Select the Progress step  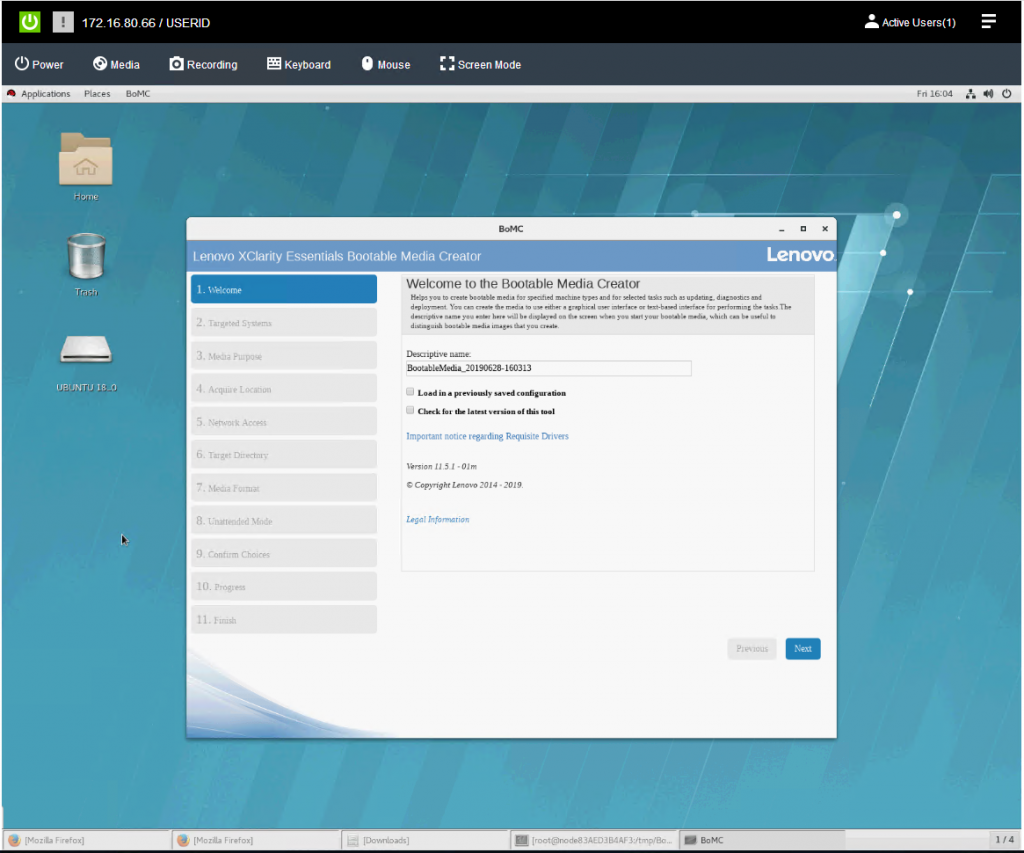(x=283, y=586)
